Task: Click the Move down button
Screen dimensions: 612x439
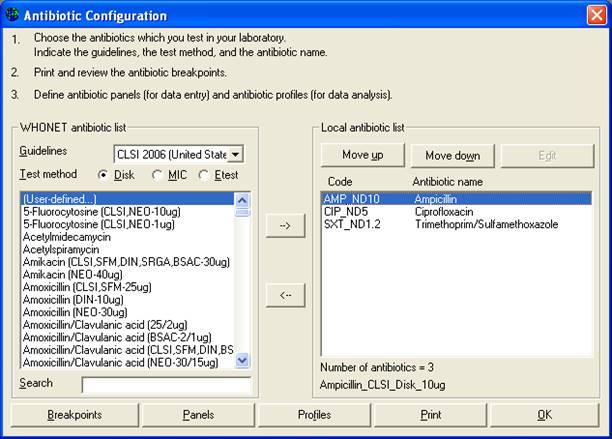Action: 452,155
